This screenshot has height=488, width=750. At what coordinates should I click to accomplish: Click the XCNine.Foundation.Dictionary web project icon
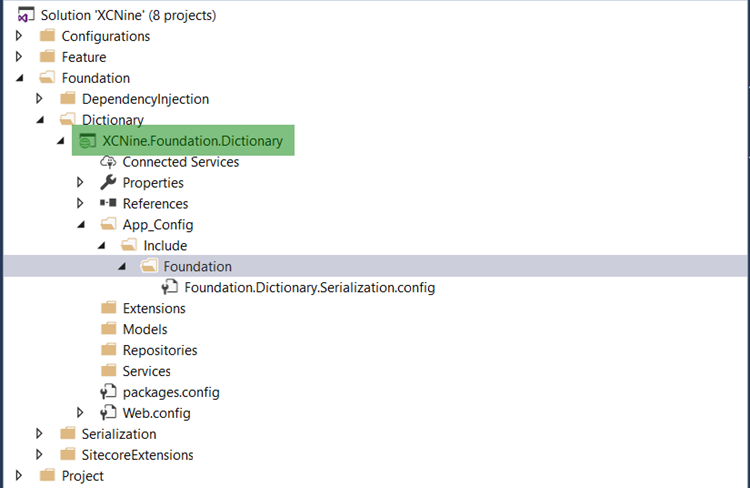(88, 141)
